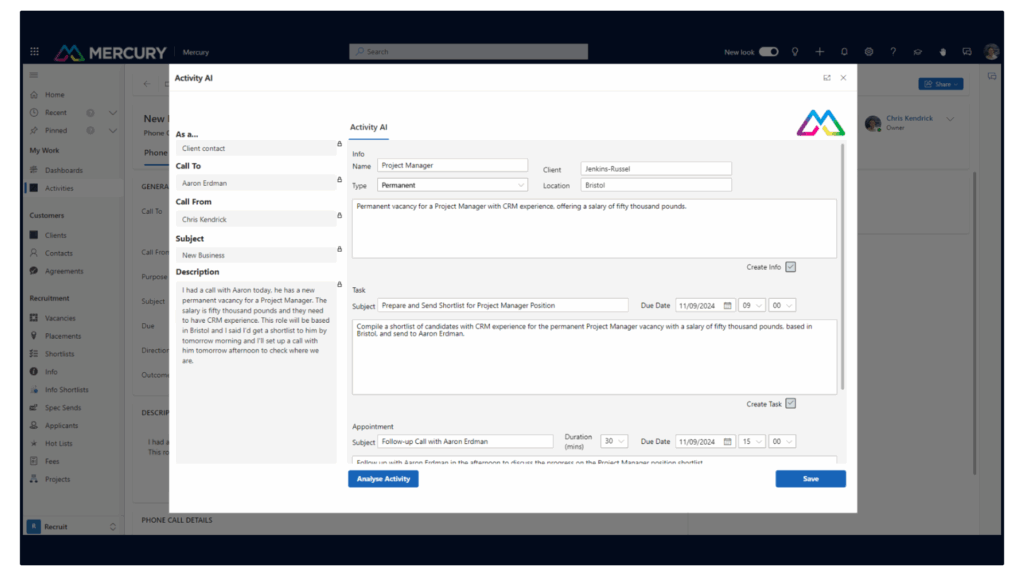This screenshot has width=1024, height=576.
Task: Open Vacancies in the sidebar
Action: (x=61, y=318)
